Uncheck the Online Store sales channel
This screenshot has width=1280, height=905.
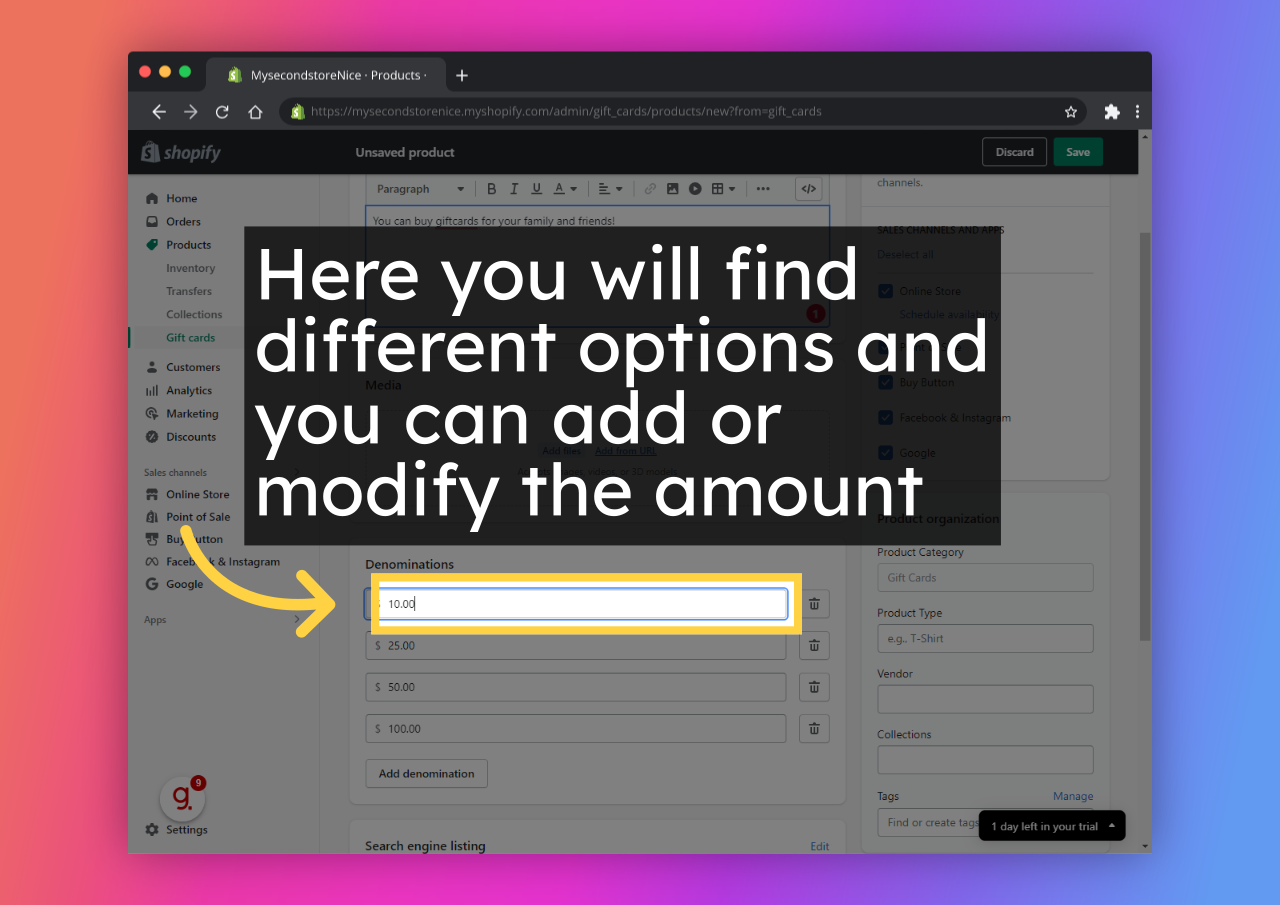coord(885,291)
